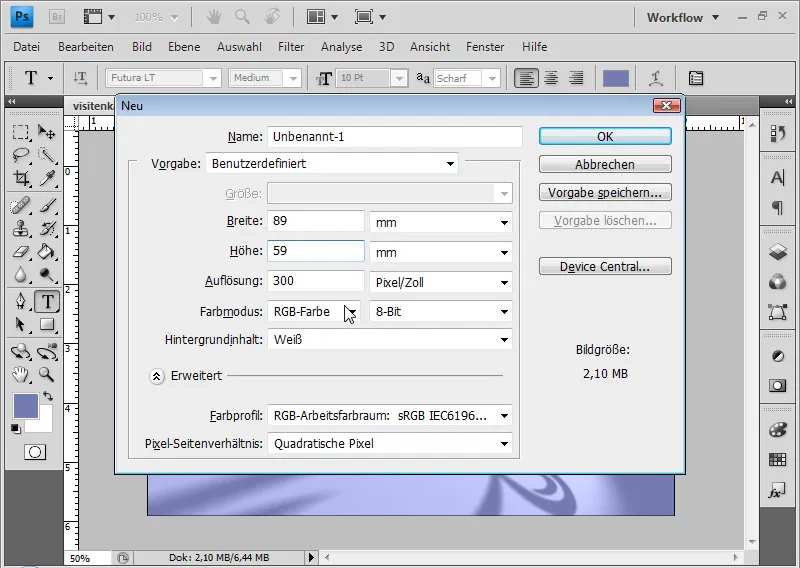Select the 3D Rotate tool
Viewport: 800px width, 568px height.
pos(20,352)
